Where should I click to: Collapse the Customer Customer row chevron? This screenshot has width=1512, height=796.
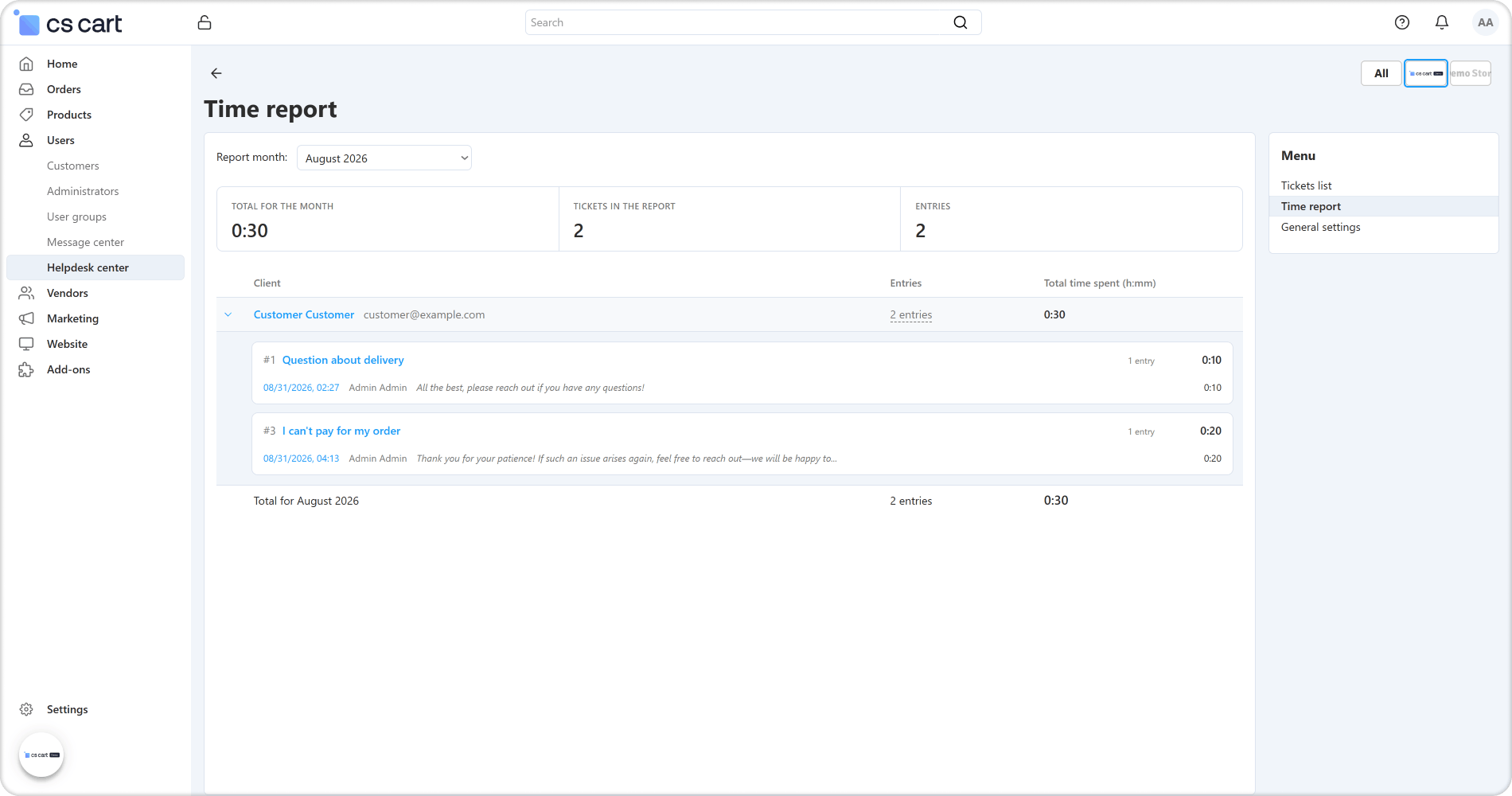pos(228,314)
